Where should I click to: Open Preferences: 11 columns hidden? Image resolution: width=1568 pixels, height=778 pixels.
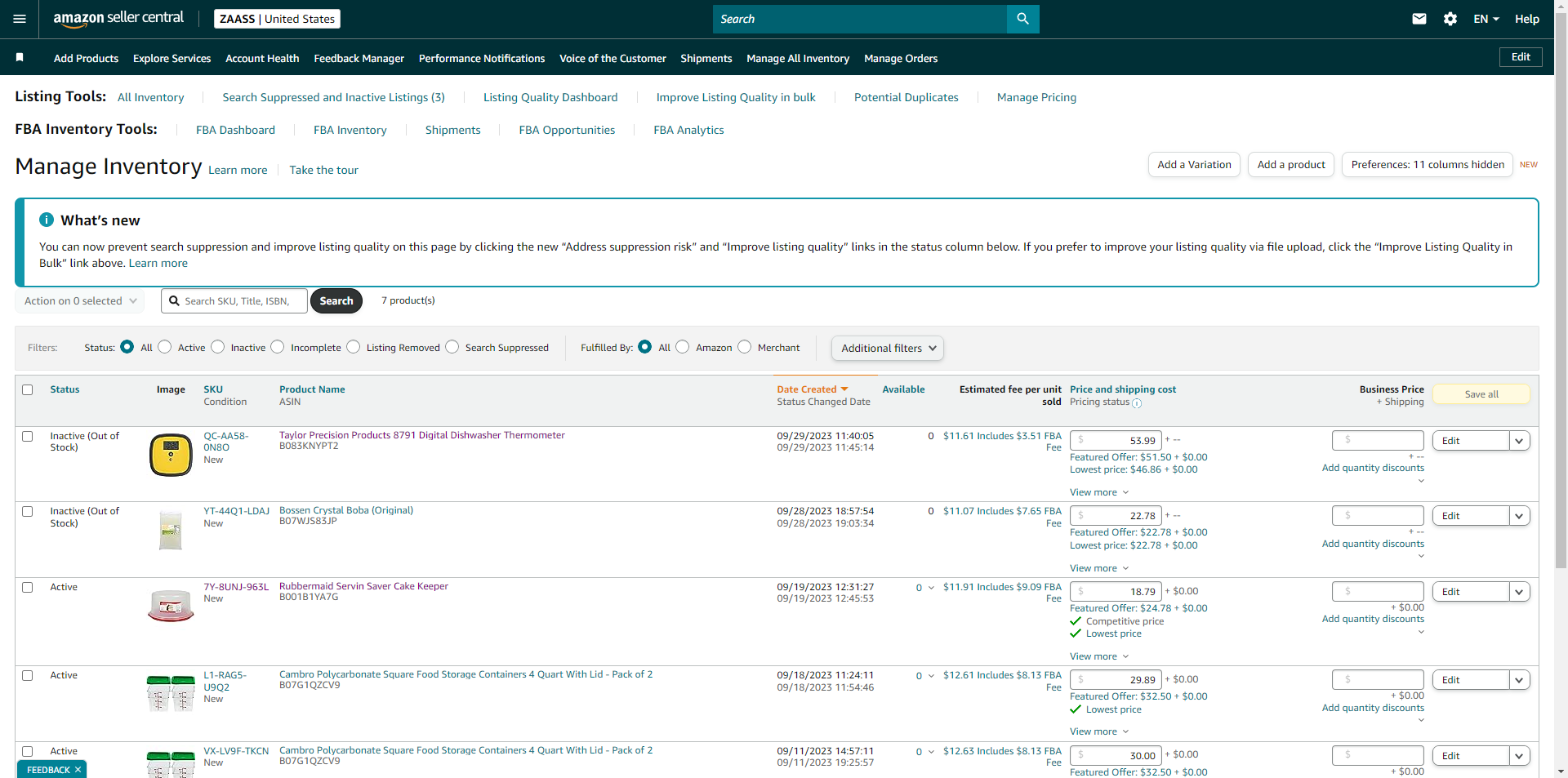point(1428,165)
